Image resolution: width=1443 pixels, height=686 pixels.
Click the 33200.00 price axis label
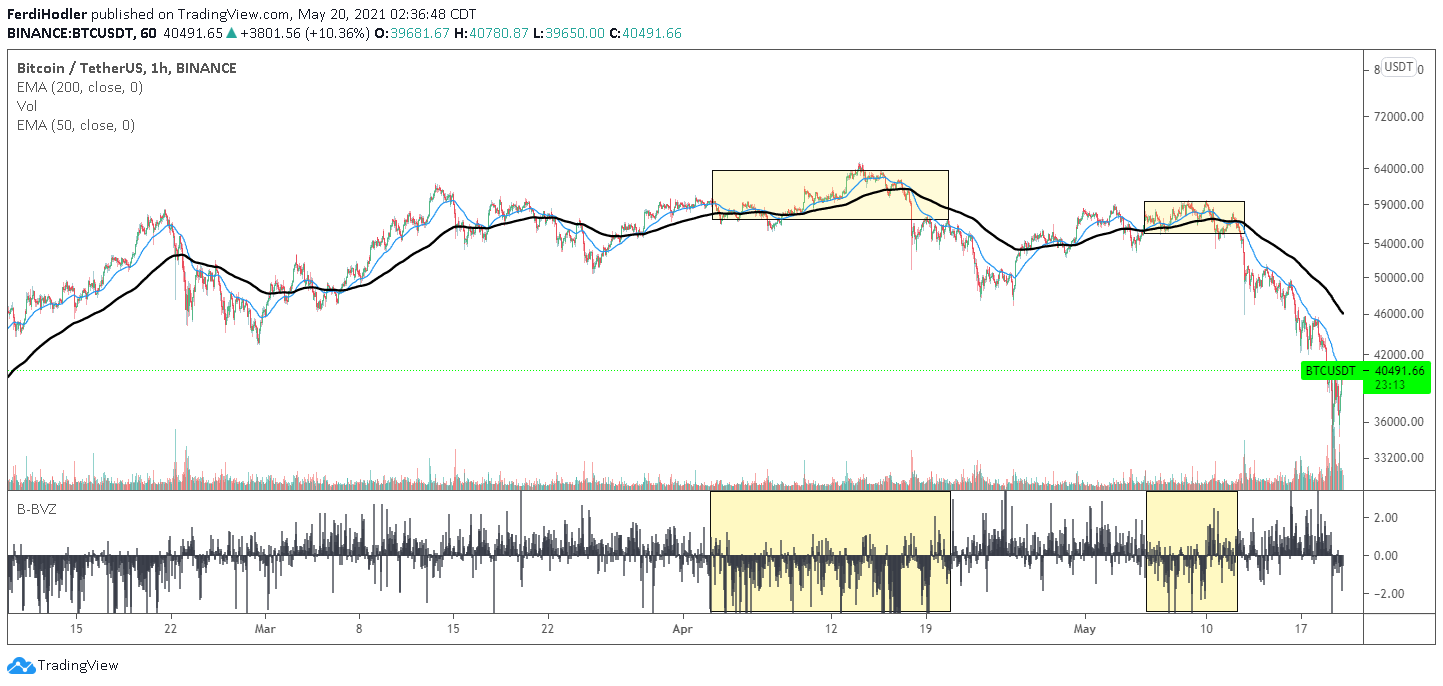coord(1398,458)
